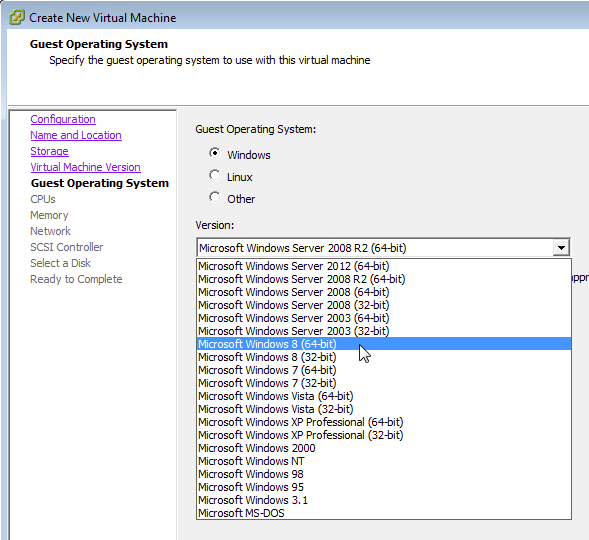Open the Name and Location step
Screen dimensions: 589x540
(76, 135)
